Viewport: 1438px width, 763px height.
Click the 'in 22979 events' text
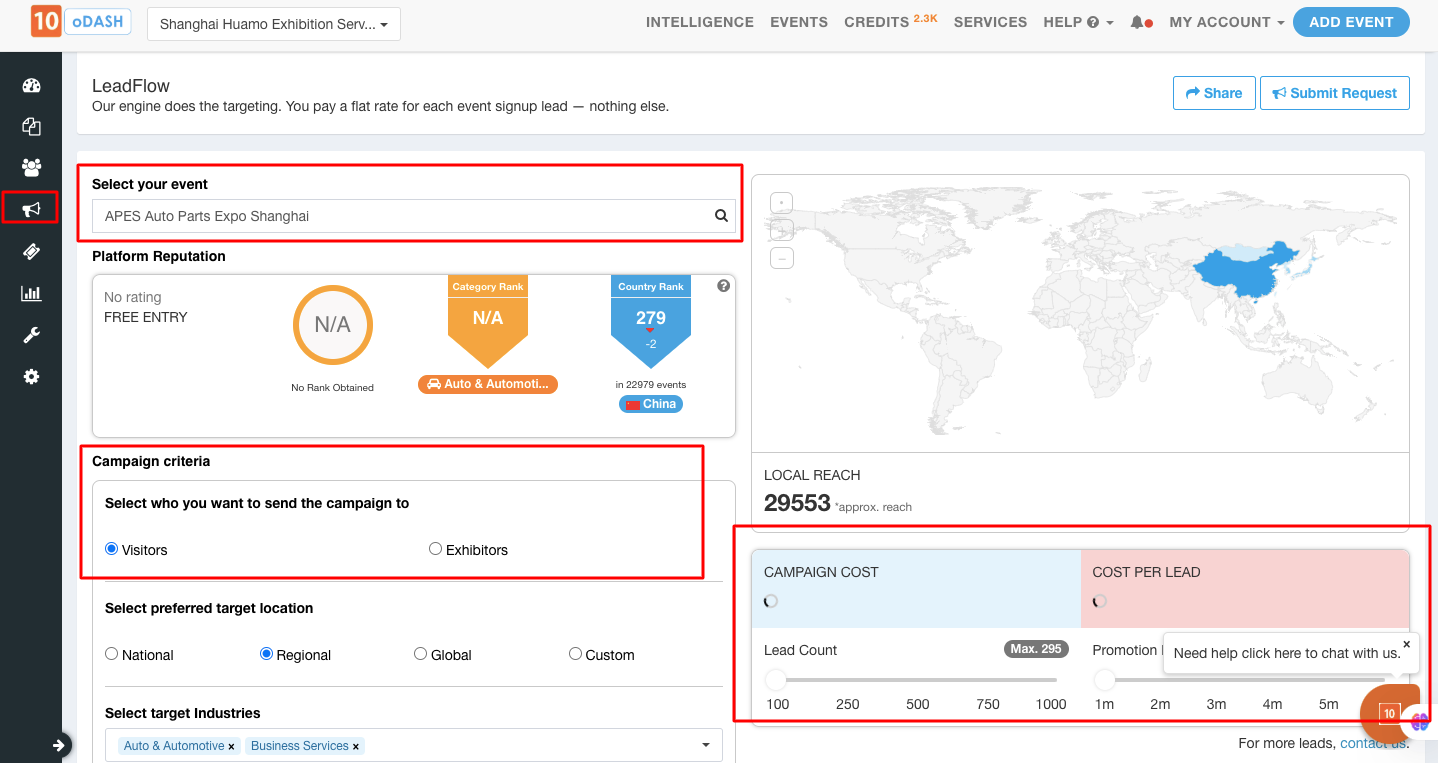651,384
